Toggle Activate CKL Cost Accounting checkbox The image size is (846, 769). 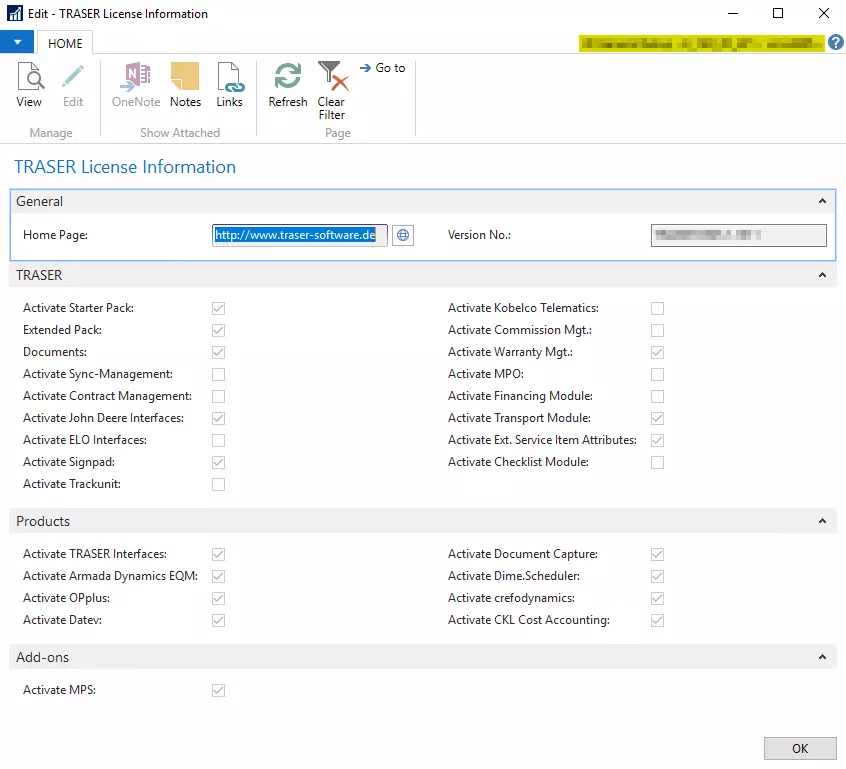point(657,621)
